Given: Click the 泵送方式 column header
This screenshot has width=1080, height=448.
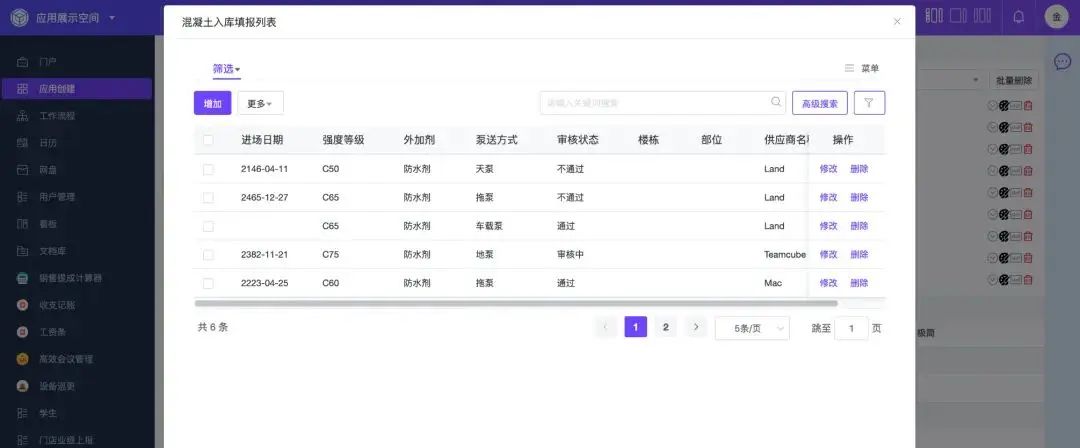Looking at the screenshot, I should 497,140.
